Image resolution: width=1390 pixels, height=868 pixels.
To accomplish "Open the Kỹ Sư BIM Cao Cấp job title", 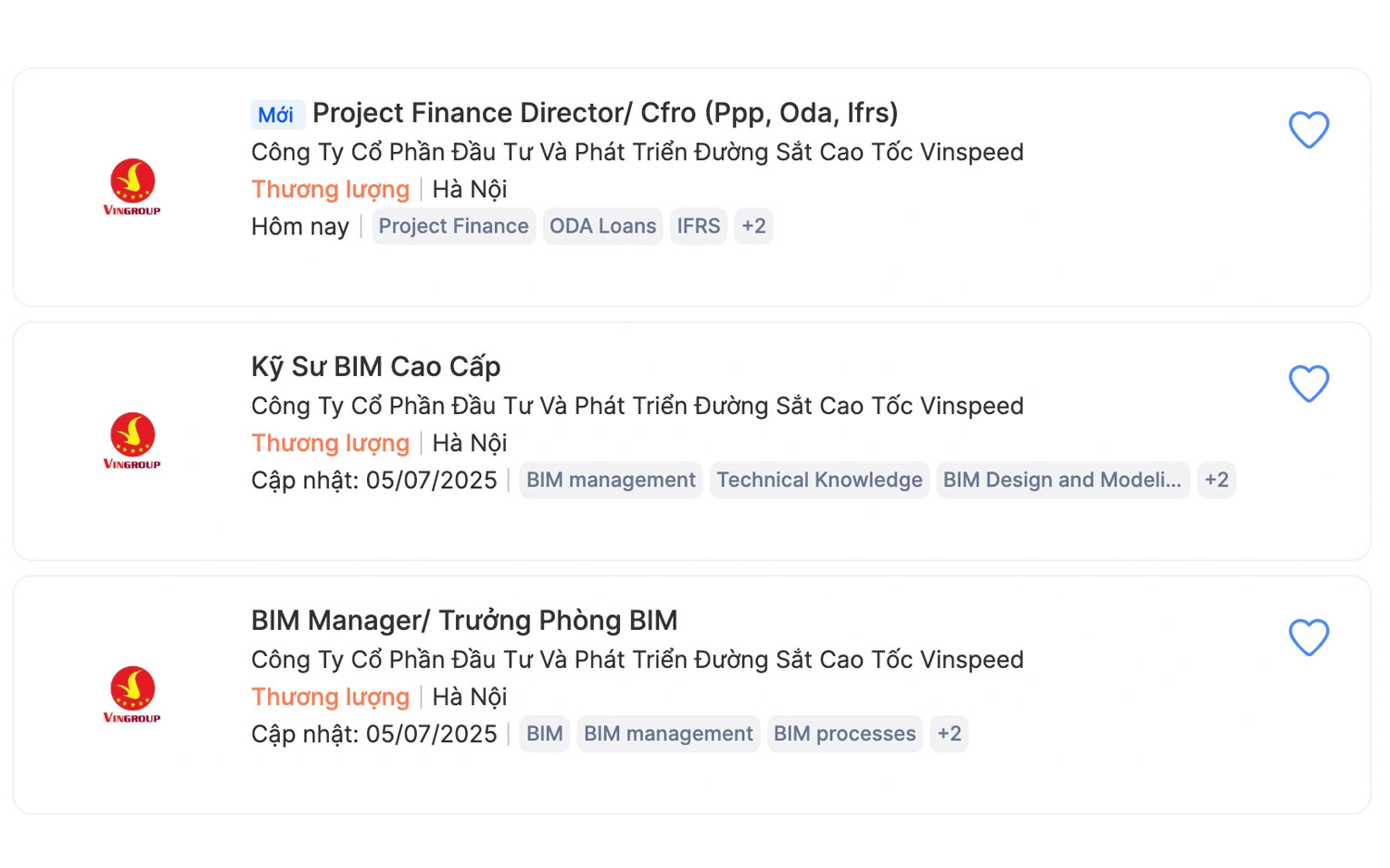I will click(375, 367).
